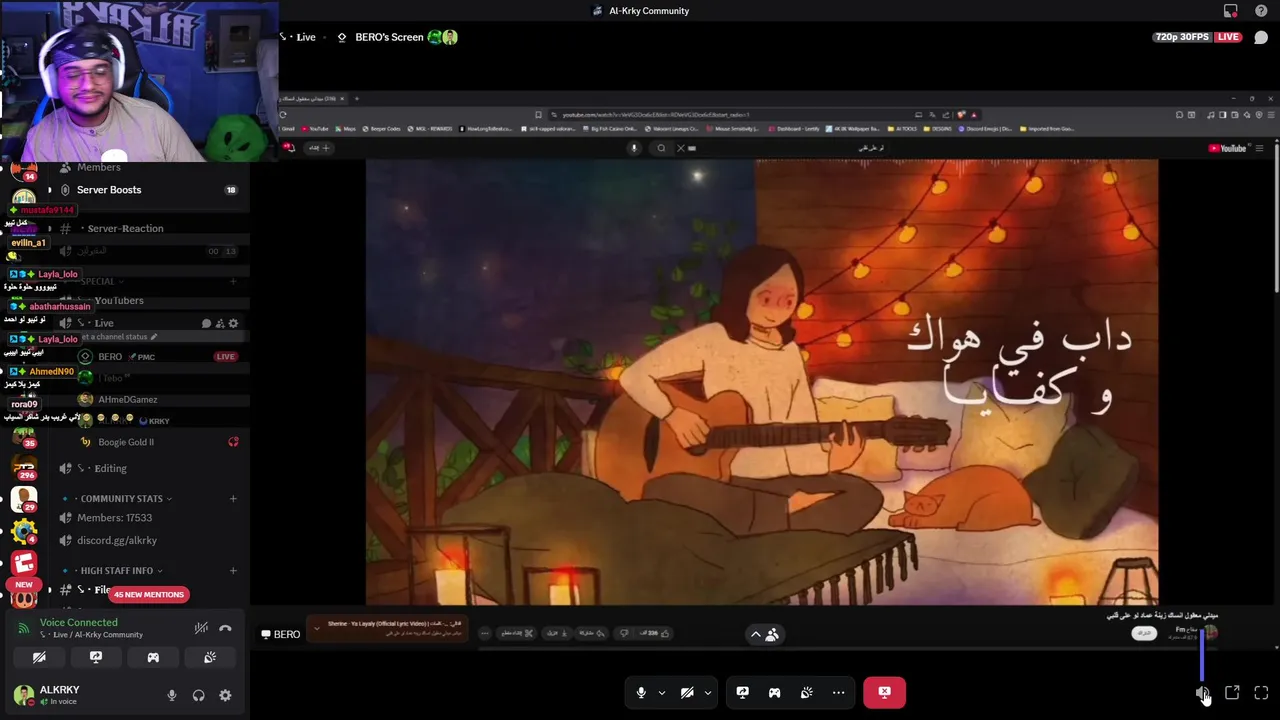Image resolution: width=1280 pixels, height=720 pixels.
Task: Collapse COMMUNITY STATS category
Action: pos(121,498)
